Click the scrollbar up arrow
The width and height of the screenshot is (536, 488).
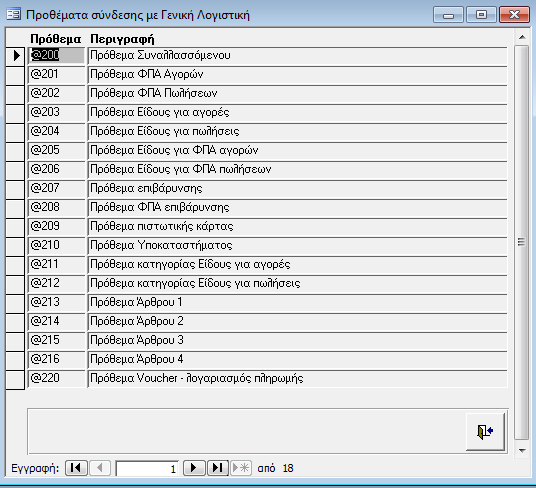pyautogui.click(x=522, y=37)
